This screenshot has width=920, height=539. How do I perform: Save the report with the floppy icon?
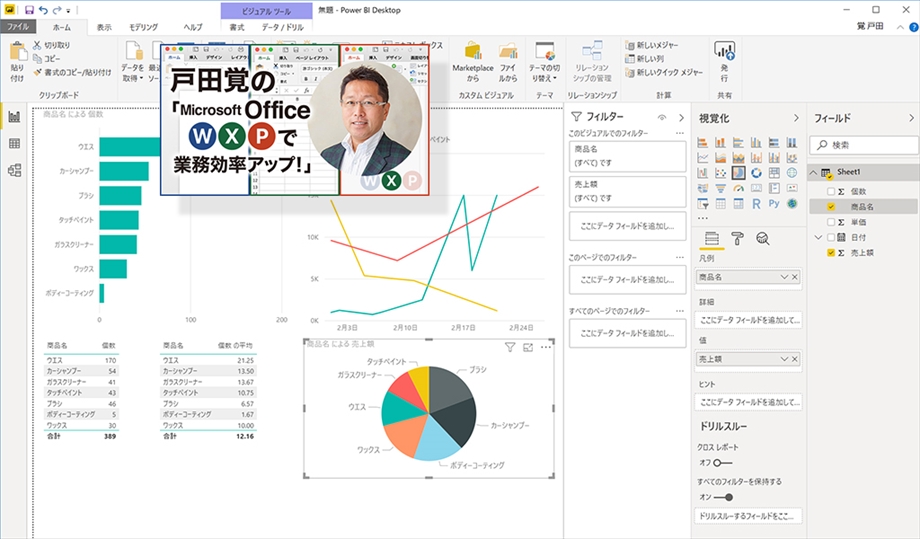[29, 10]
